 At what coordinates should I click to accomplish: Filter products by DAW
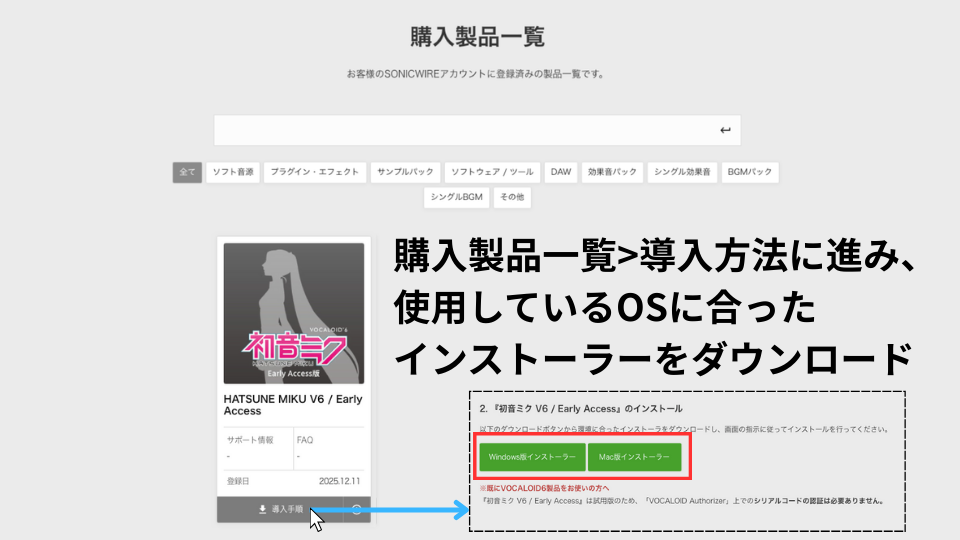point(561,172)
